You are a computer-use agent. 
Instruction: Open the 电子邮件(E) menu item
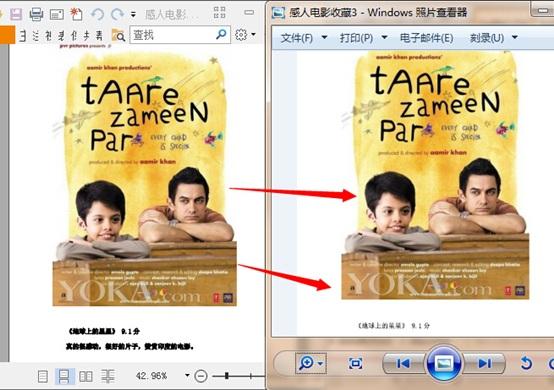(426, 38)
